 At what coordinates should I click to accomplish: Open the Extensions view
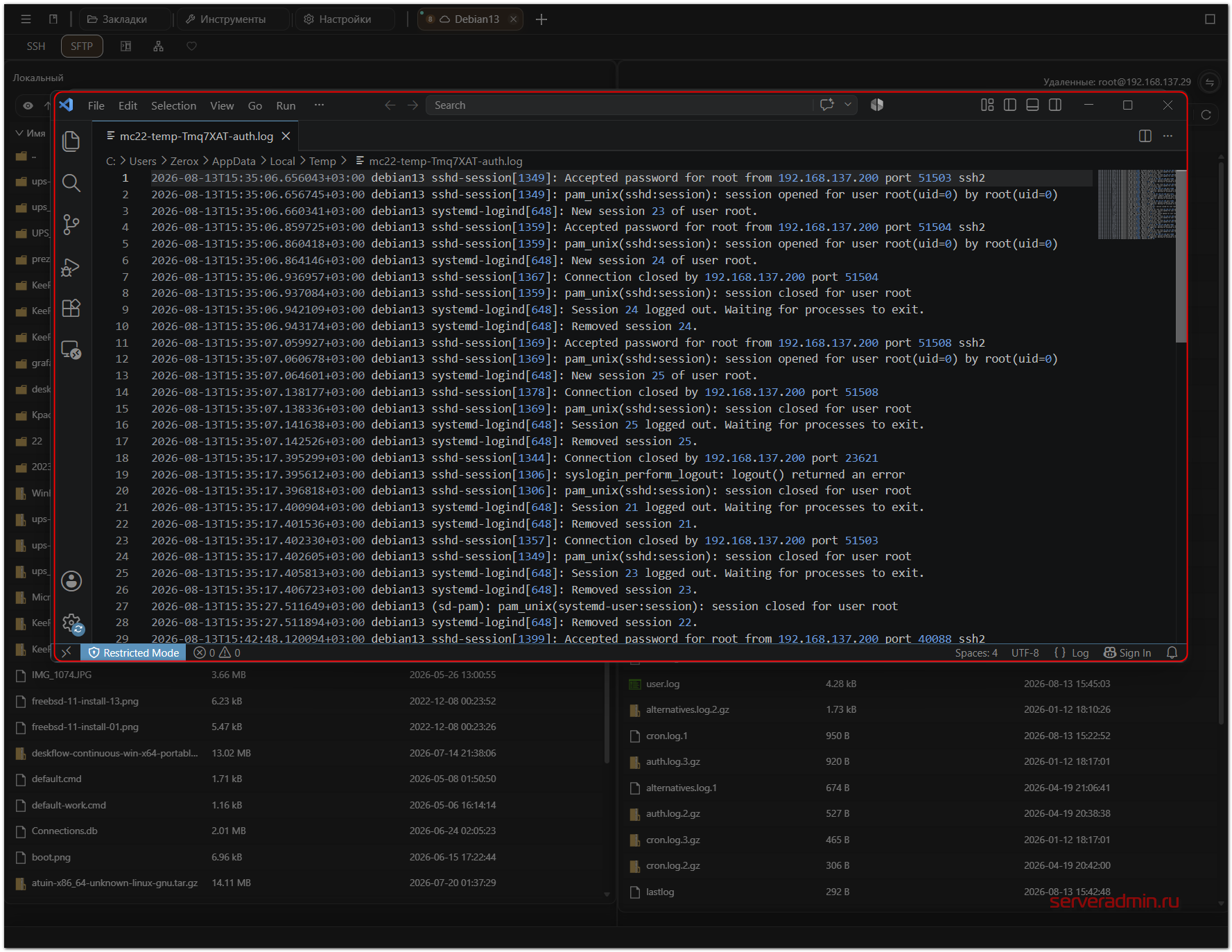(71, 308)
